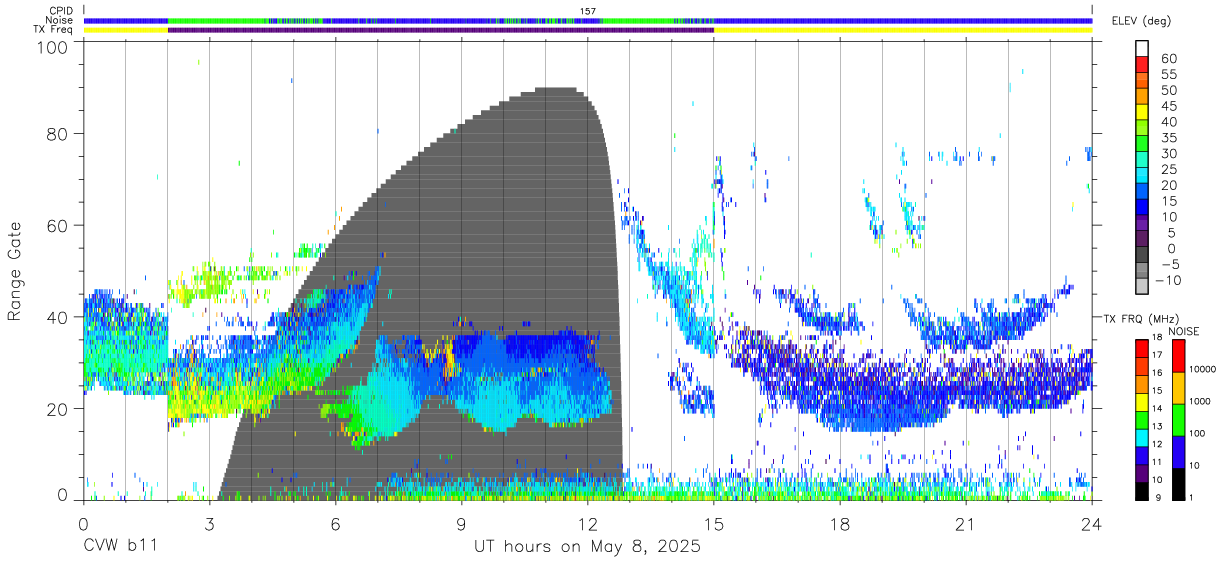
Task: Select the 21 tick label on the UT hours axis
Action: [965, 524]
